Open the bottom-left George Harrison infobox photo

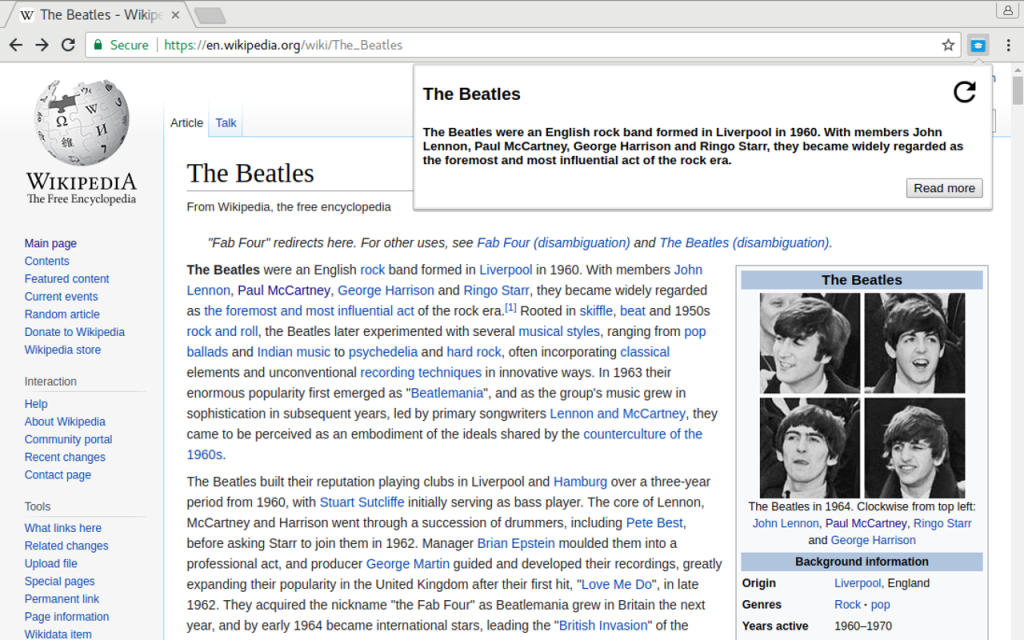810,448
